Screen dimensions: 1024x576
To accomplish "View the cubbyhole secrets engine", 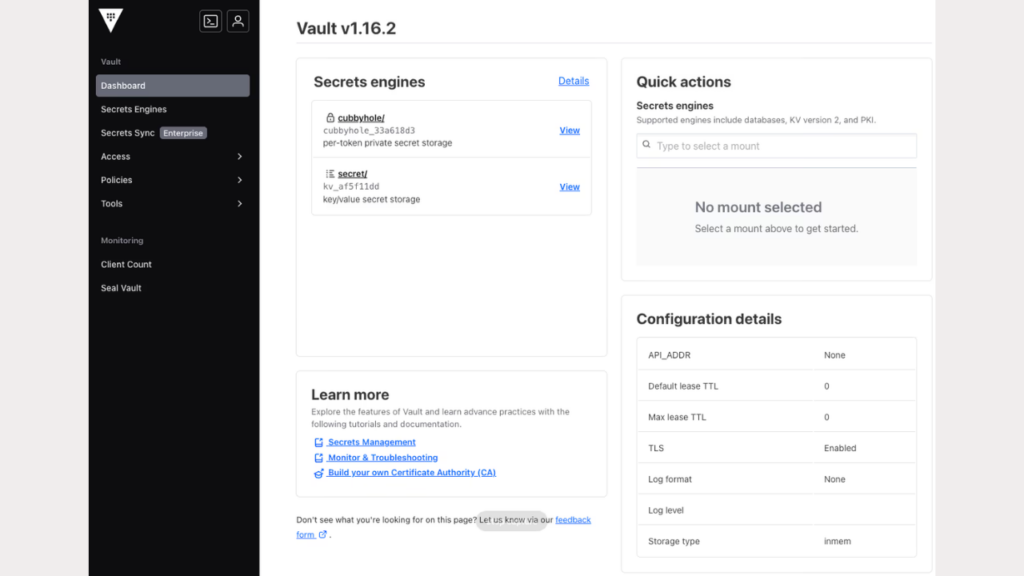I will pyautogui.click(x=569, y=130).
